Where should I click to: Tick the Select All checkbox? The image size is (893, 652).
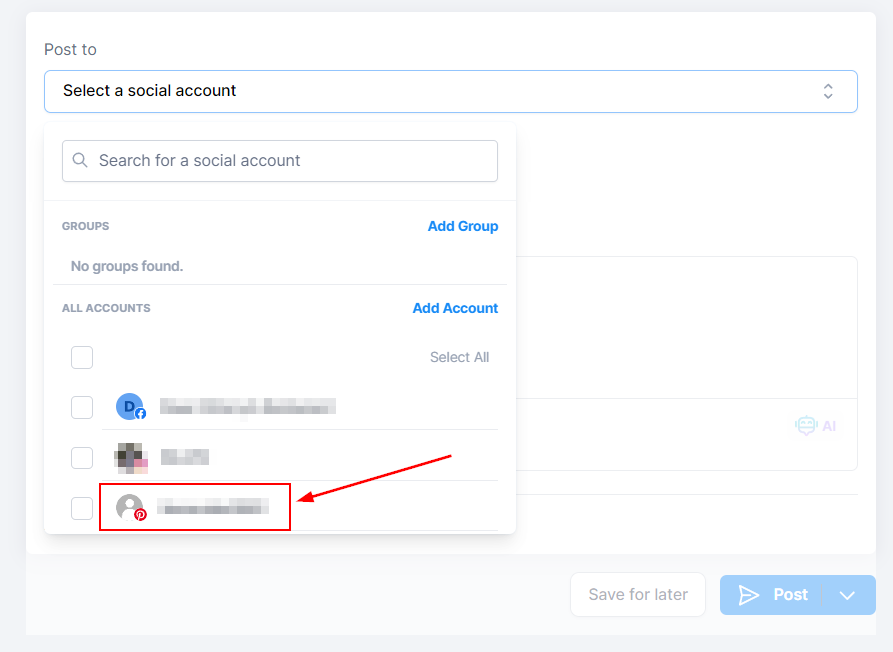82,357
